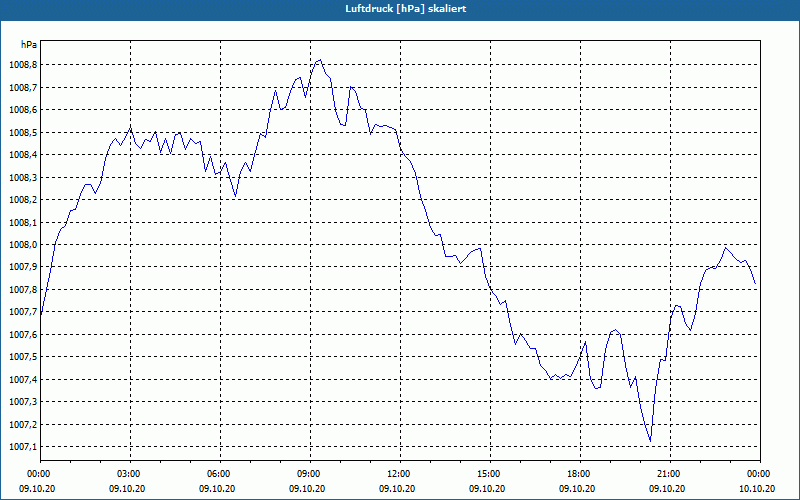The width and height of the screenshot is (800, 500).
Task: Click the 1007,7 y-axis label
Action: [x=23, y=312]
